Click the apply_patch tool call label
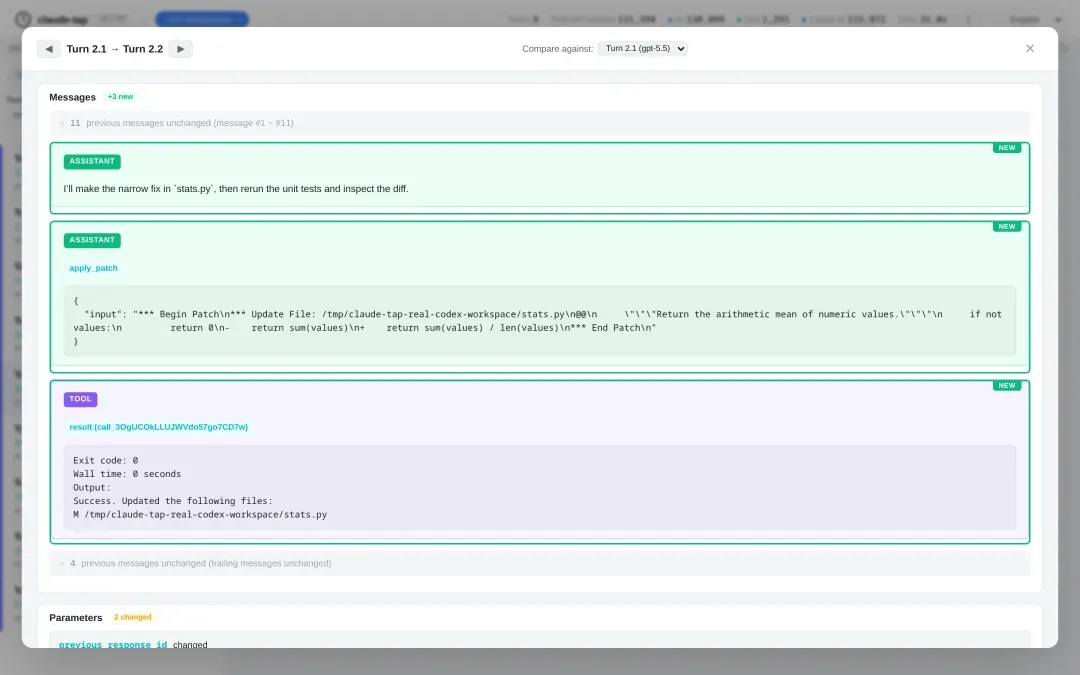The width and height of the screenshot is (1080, 675). click(93, 268)
